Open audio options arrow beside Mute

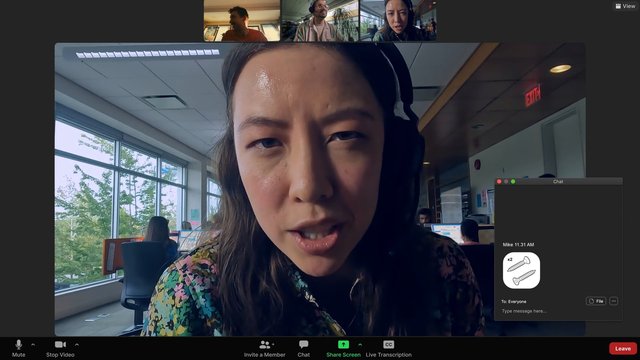[x=33, y=344]
